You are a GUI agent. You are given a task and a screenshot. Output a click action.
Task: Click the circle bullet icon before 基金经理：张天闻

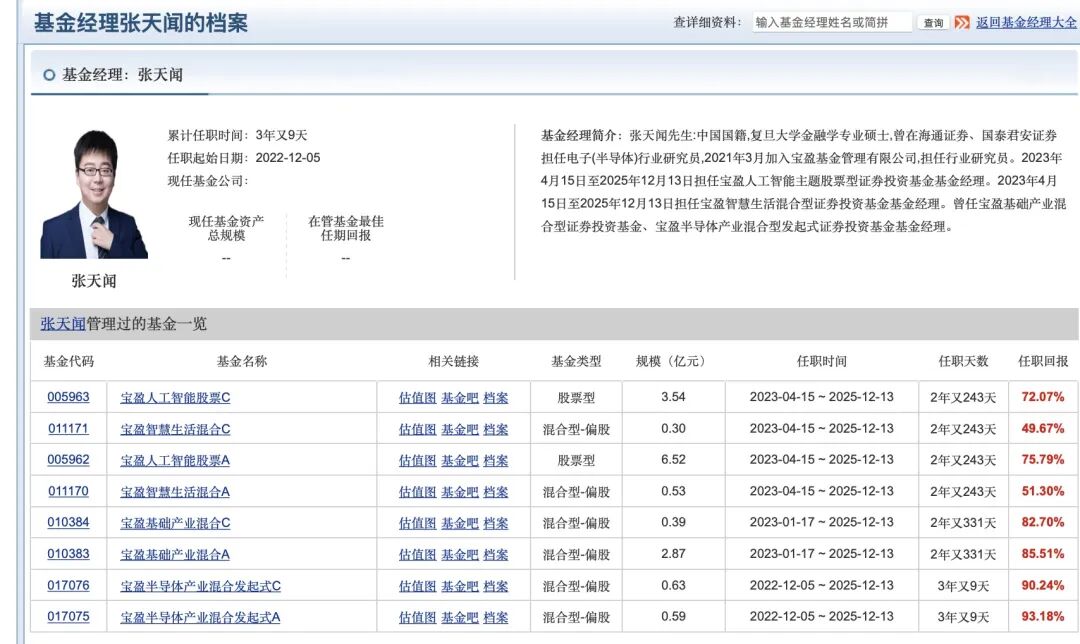click(49, 75)
